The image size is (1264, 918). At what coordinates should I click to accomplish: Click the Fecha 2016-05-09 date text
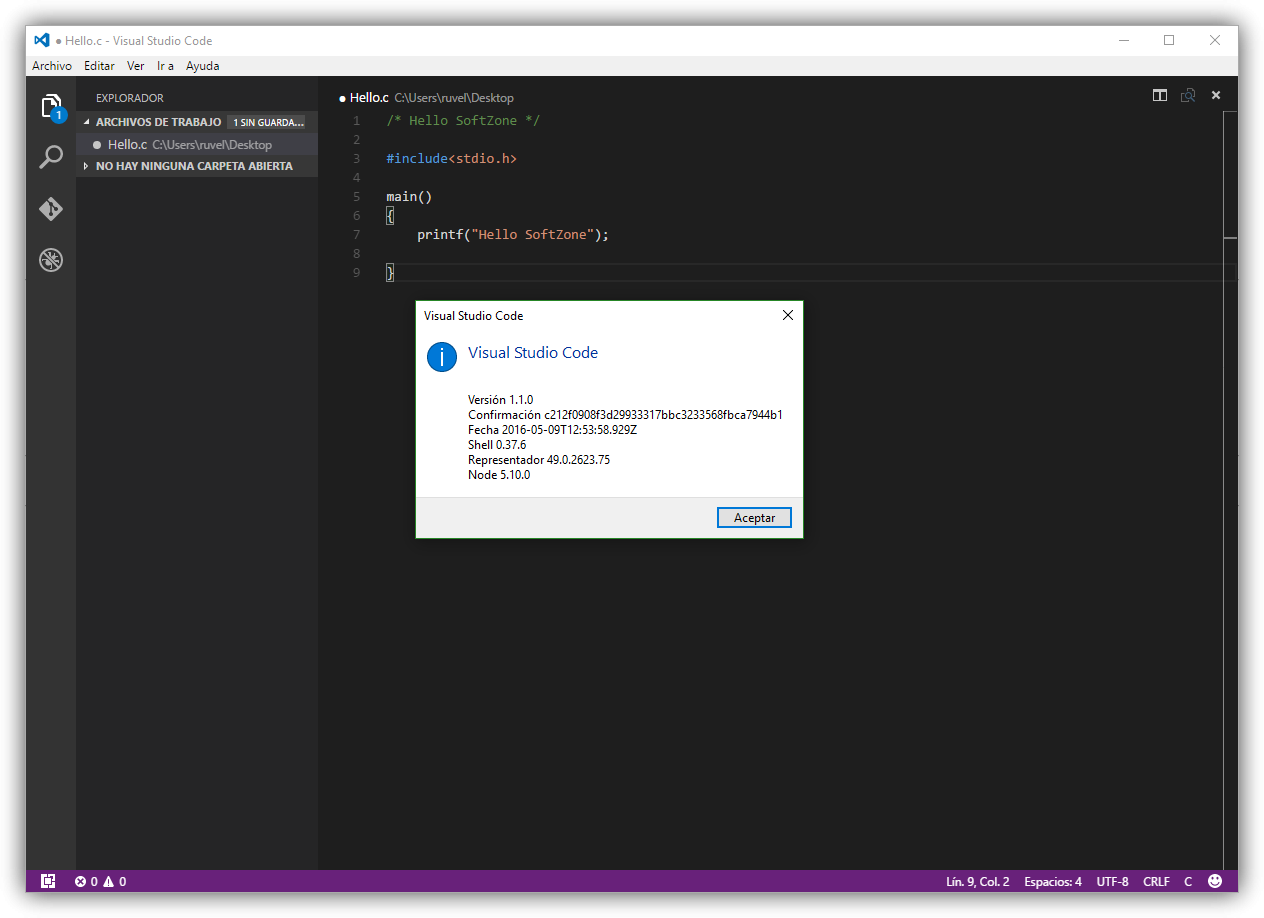(x=552, y=429)
